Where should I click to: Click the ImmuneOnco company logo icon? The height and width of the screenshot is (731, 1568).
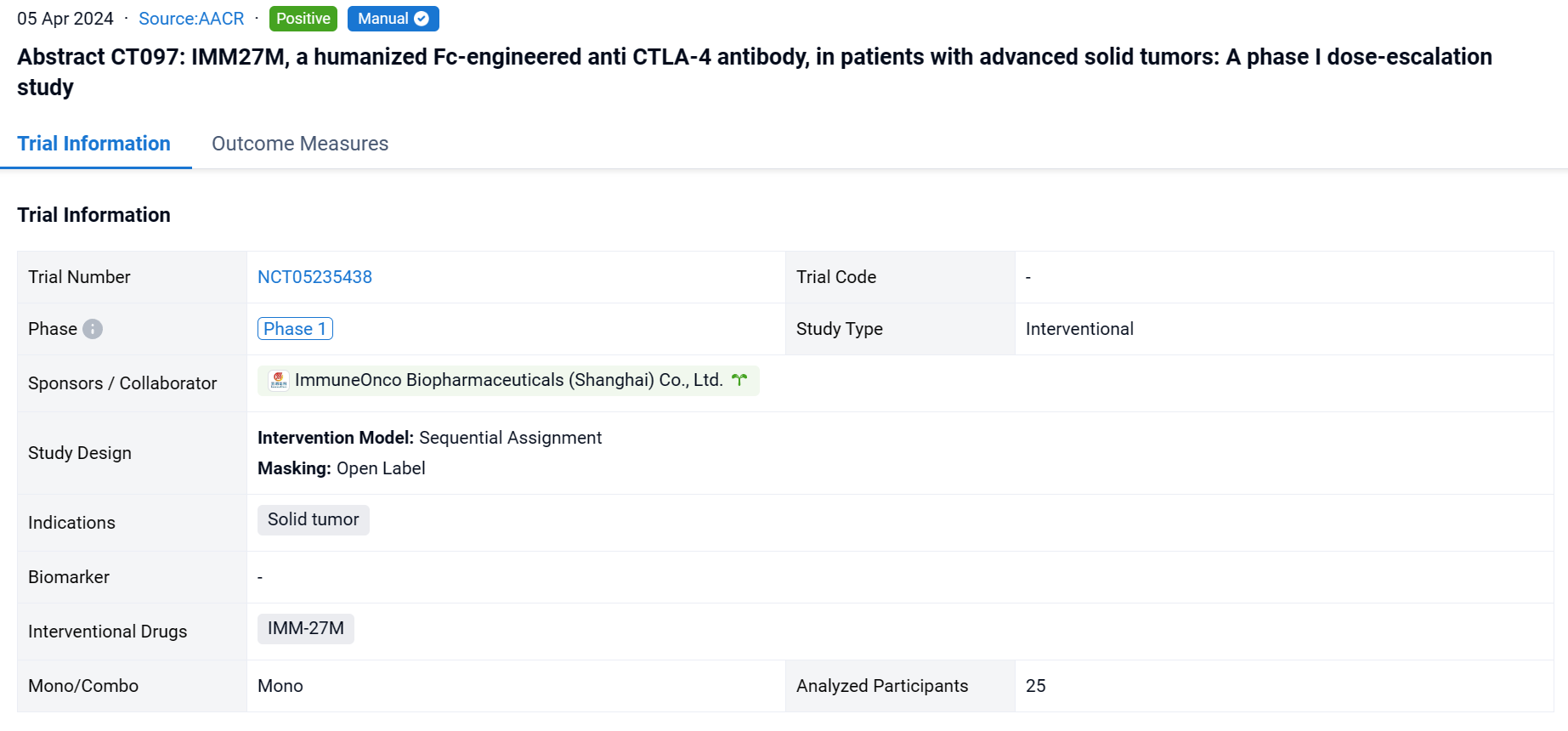click(x=279, y=380)
